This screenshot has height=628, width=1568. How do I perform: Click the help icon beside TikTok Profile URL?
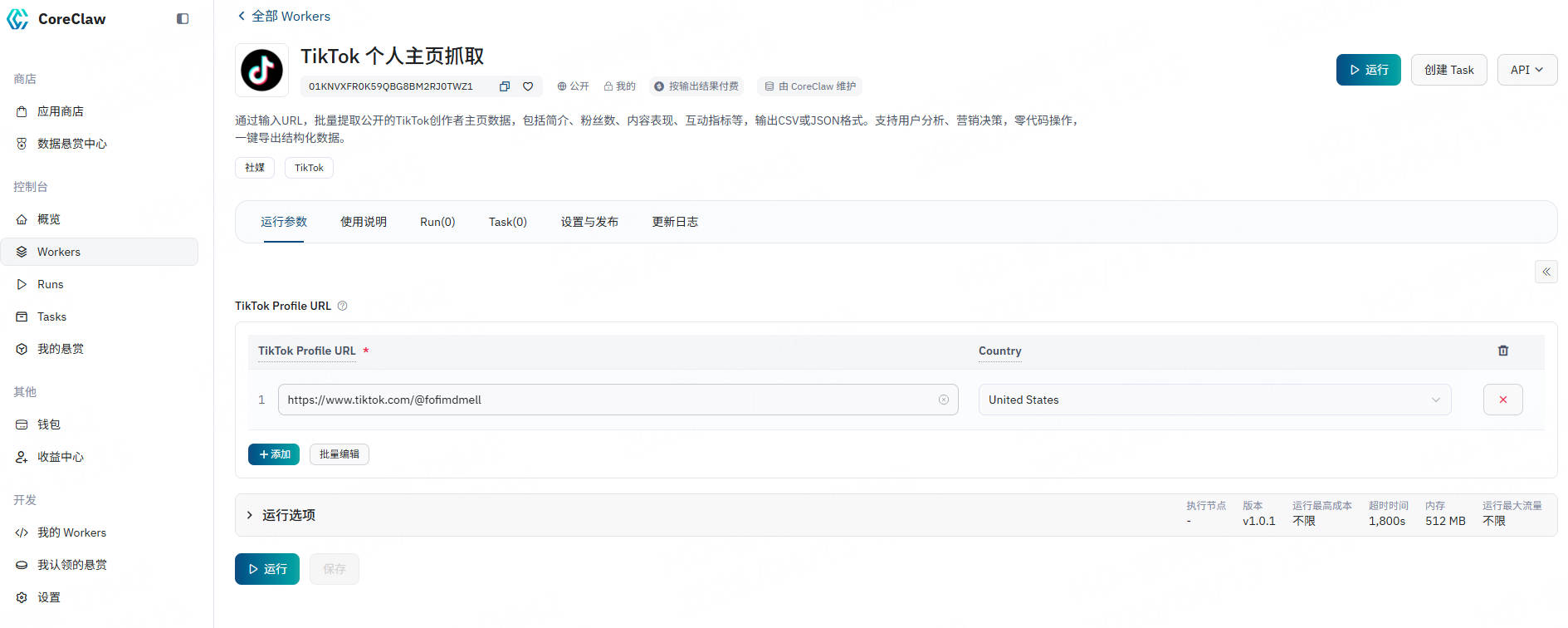click(x=343, y=306)
